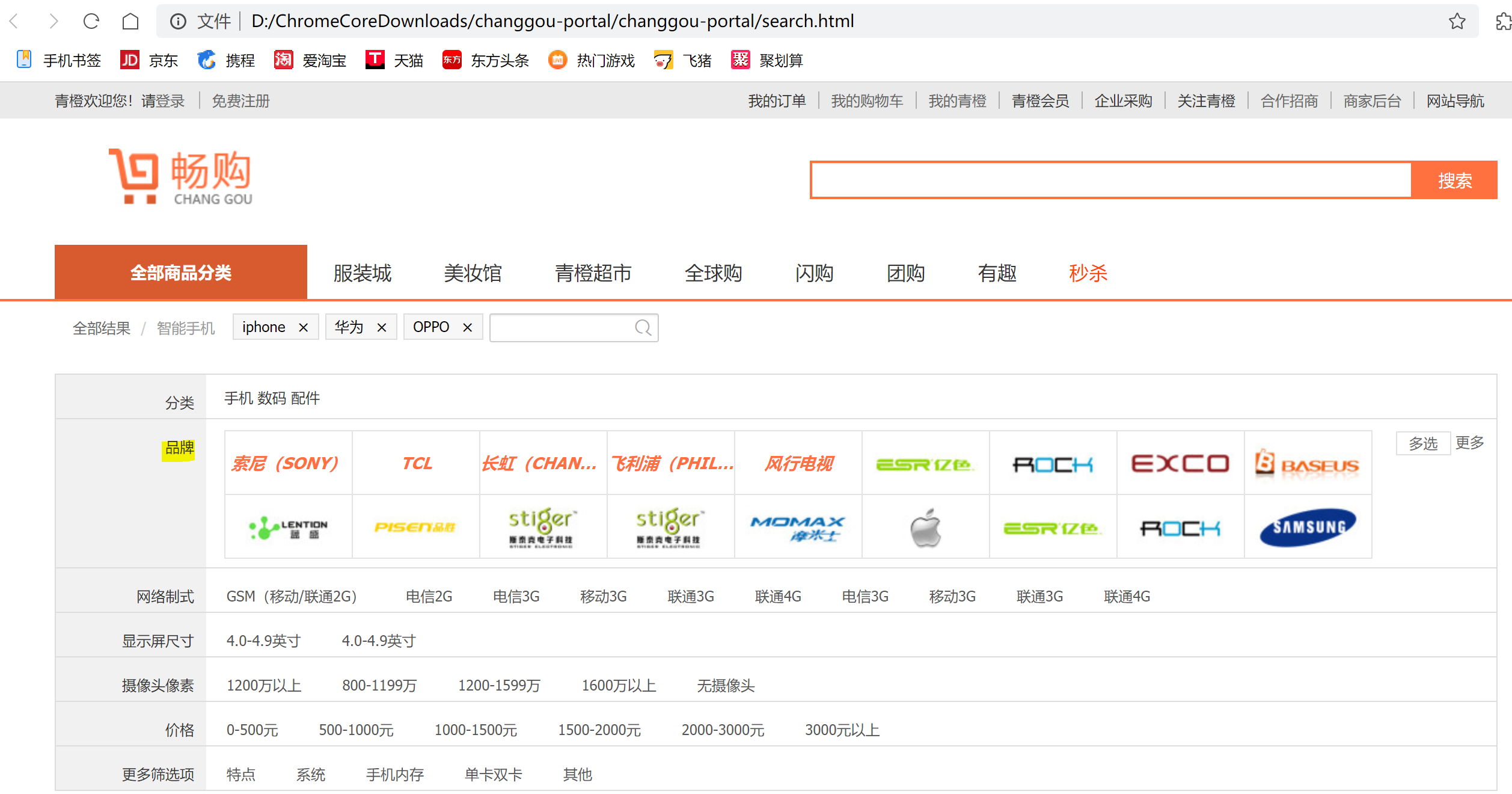
Task: Focus the main orange search box
Action: (x=1111, y=180)
